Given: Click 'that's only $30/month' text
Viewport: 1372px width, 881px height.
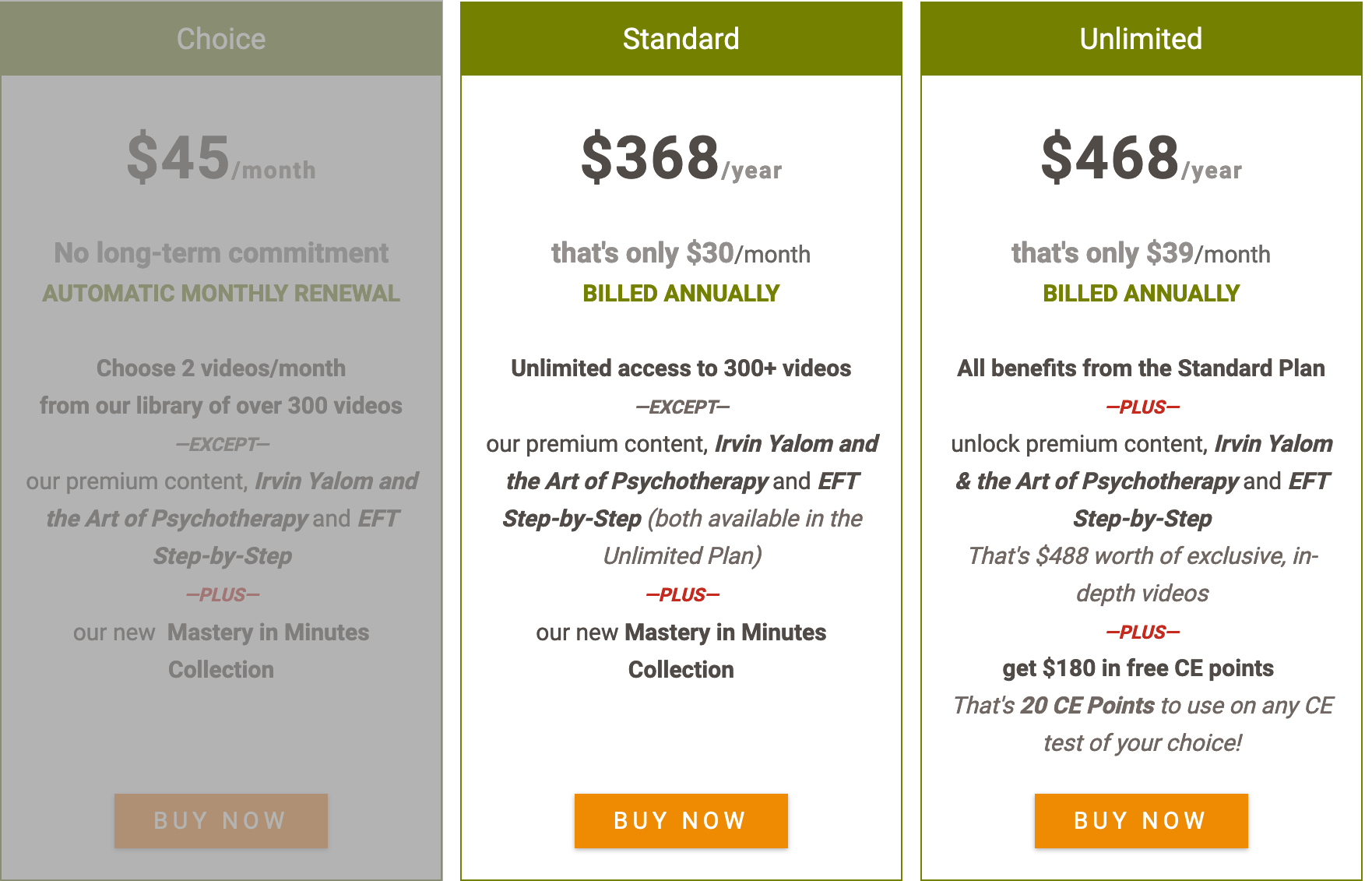Looking at the screenshot, I should coord(681,253).
